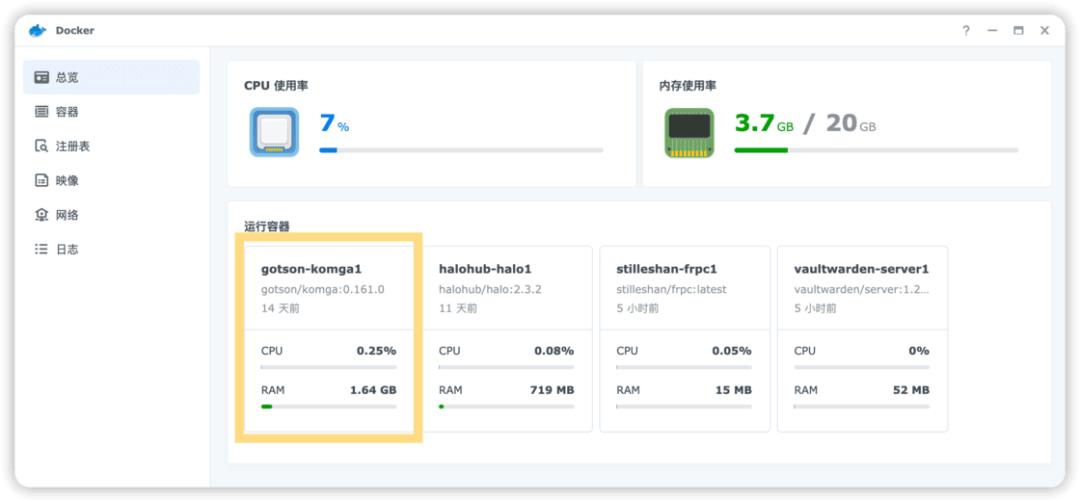Viewport: 1080px width, 502px height.
Task: Click the 7% CPU usage value
Action: point(334,124)
